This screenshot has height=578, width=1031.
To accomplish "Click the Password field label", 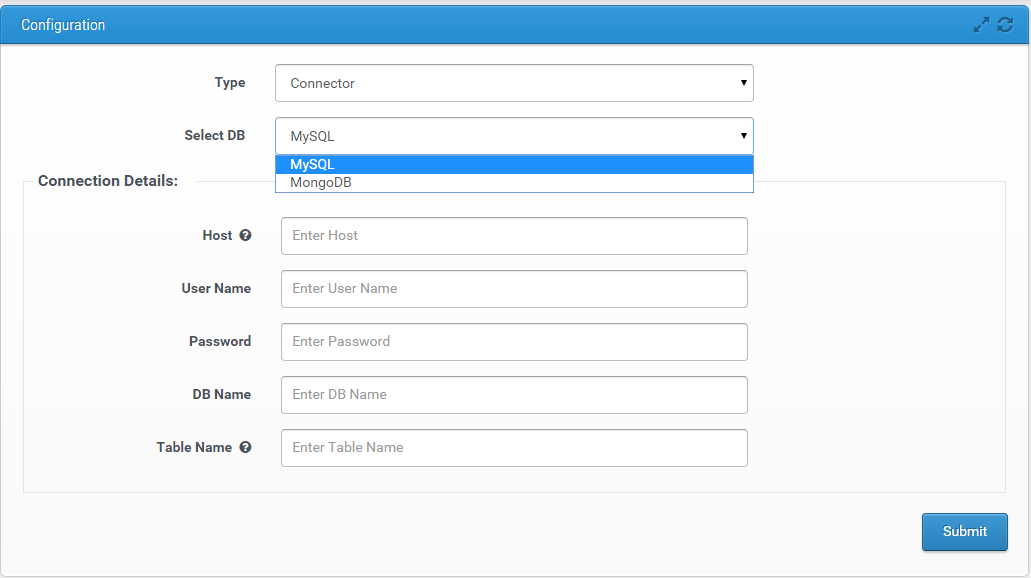I will [x=220, y=341].
